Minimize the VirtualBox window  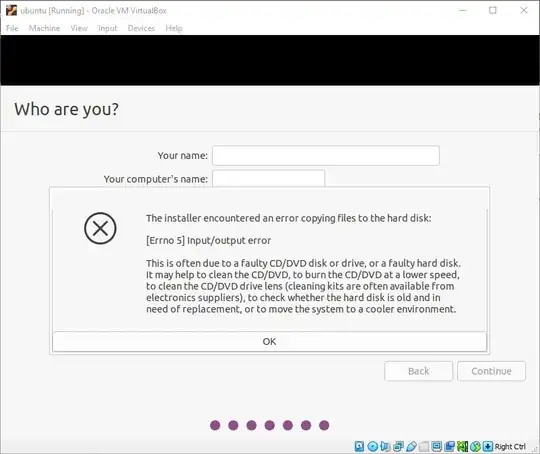coord(463,10)
